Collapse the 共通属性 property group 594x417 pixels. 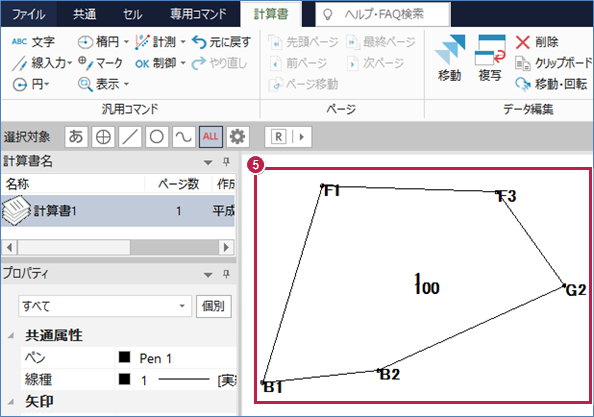11,335
